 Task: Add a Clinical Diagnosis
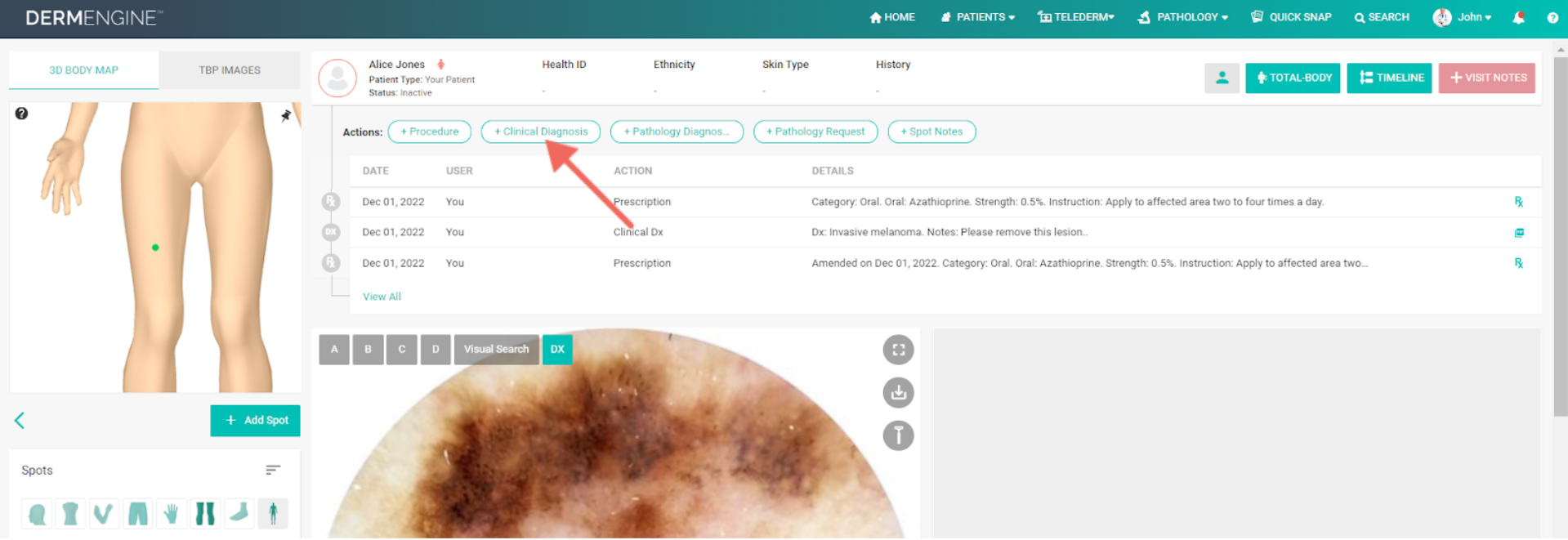click(x=541, y=132)
